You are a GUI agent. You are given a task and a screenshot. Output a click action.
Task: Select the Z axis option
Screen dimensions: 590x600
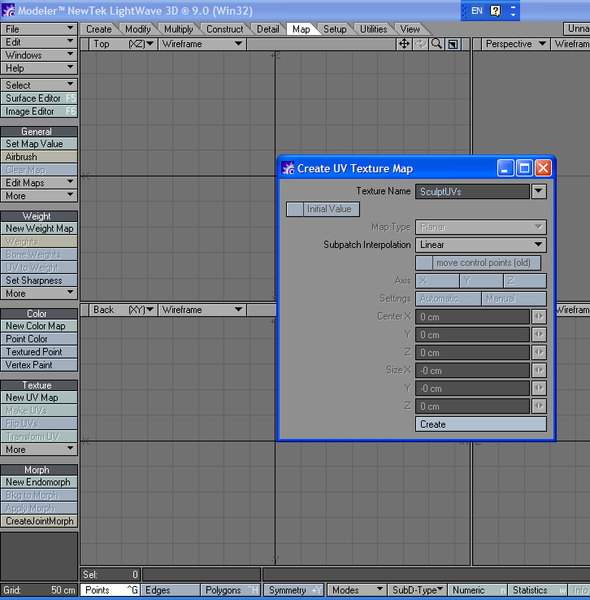pyautogui.click(x=525, y=281)
